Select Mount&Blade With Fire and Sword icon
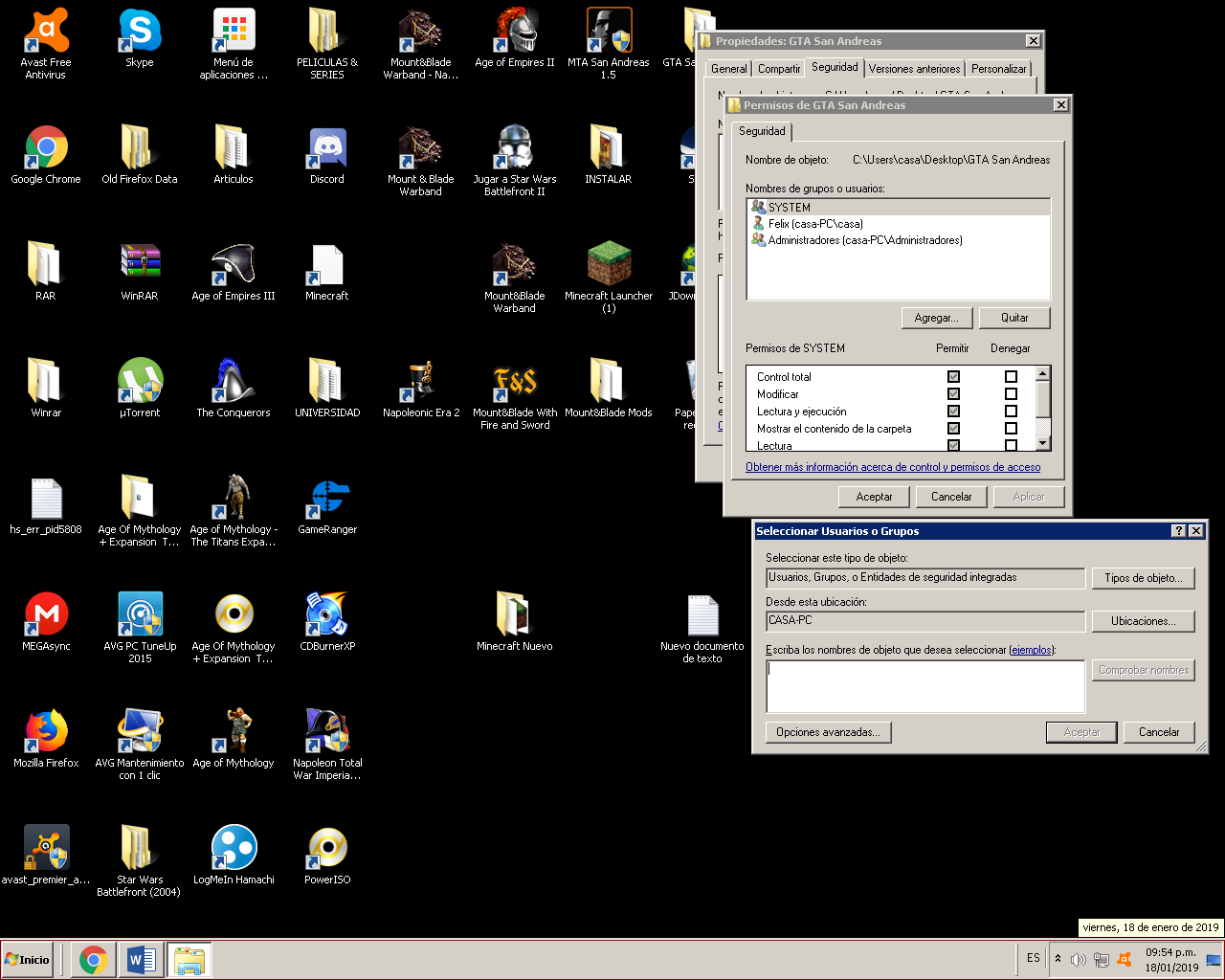This screenshot has width=1225, height=980. (x=515, y=394)
